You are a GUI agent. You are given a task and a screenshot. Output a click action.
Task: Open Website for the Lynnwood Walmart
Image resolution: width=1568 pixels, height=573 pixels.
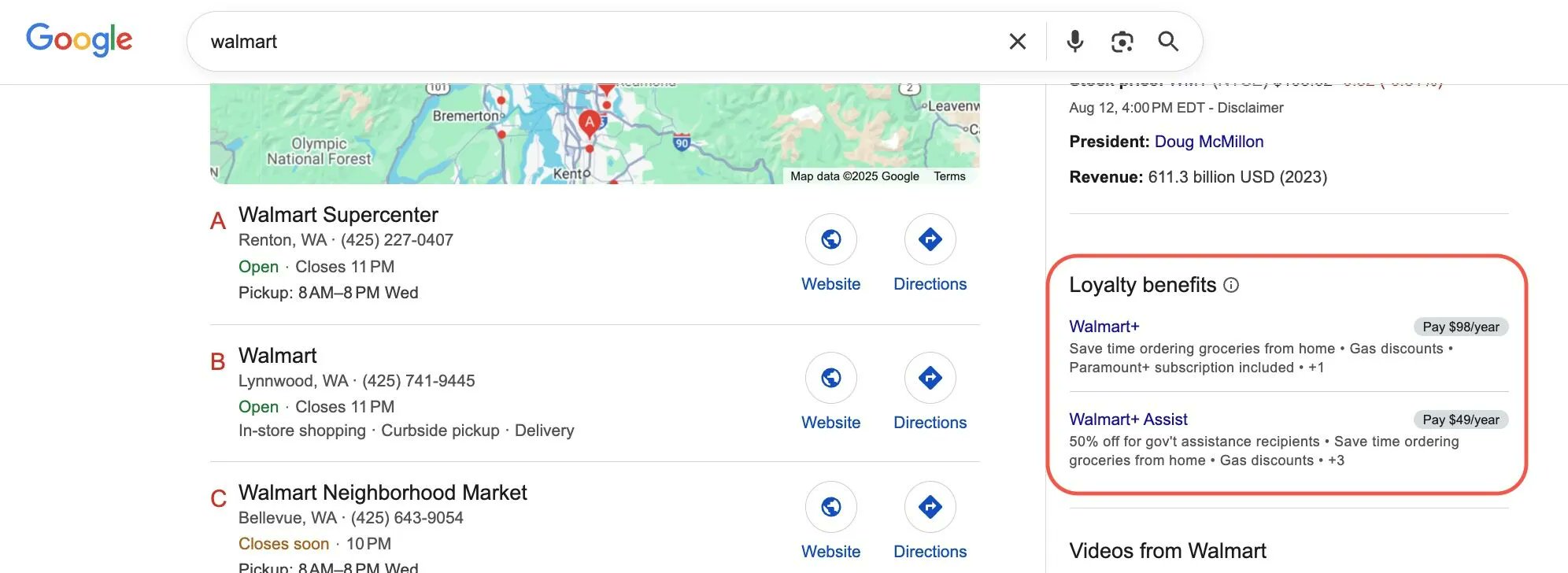(830, 378)
